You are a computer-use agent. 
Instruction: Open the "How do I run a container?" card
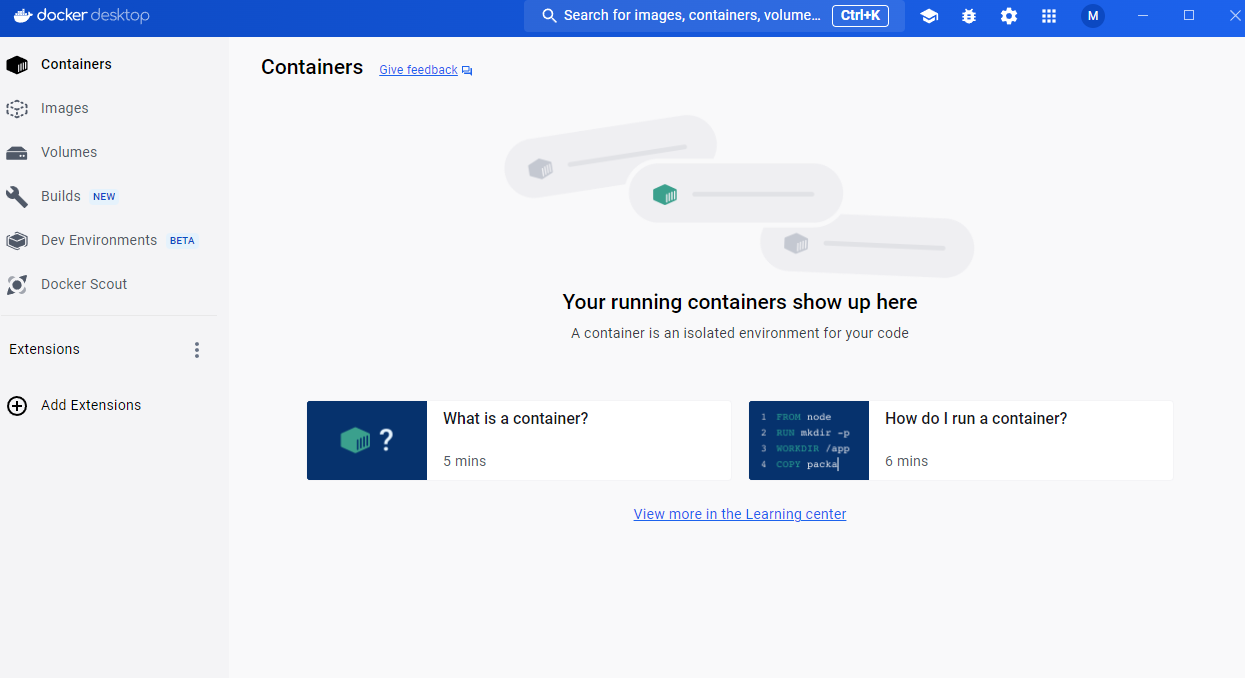961,441
